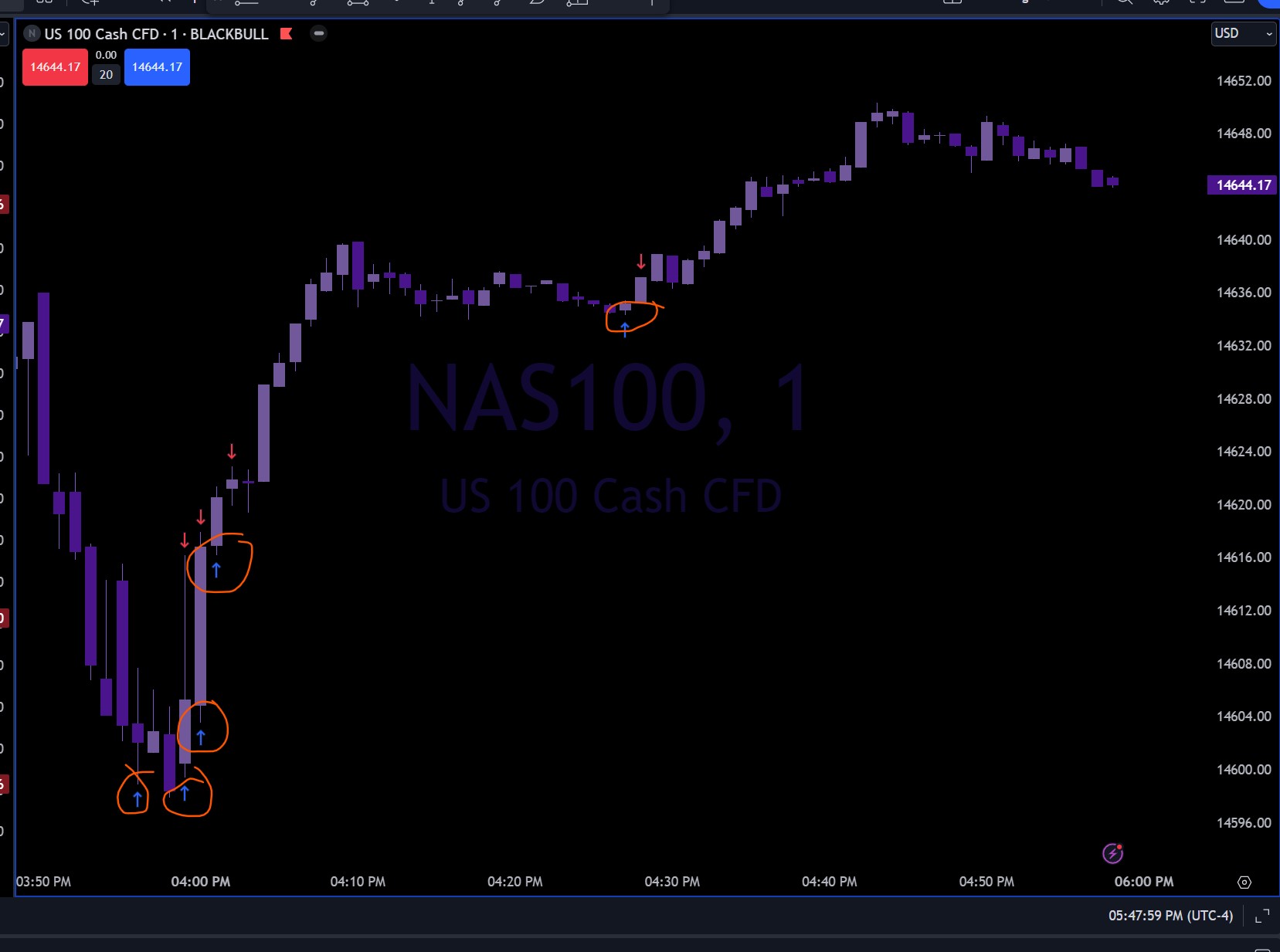
Task: Click the 14620.00 price axis label
Action: tap(1244, 505)
